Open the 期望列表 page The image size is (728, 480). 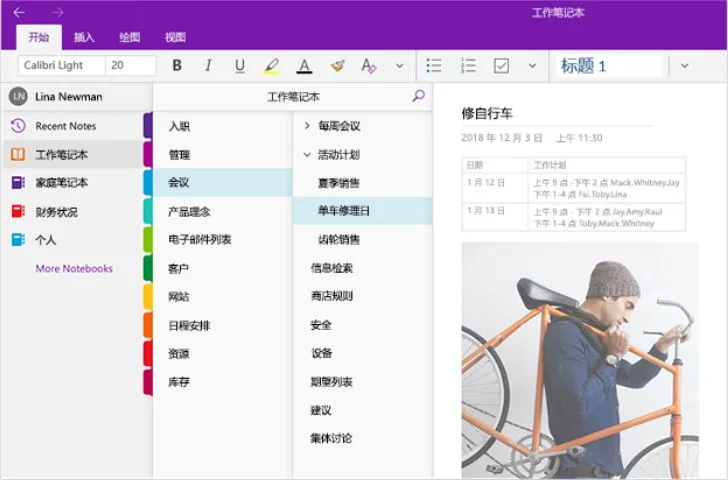pos(363,382)
